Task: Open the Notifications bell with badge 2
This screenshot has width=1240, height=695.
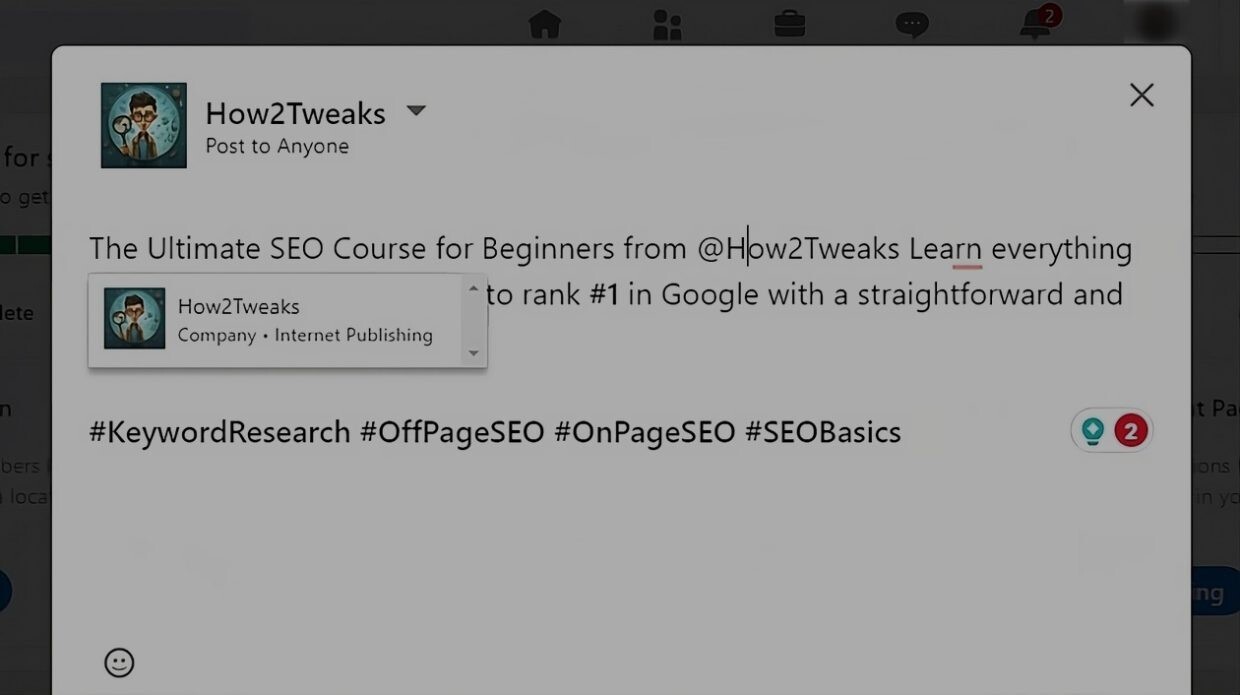Action: pos(1038,22)
